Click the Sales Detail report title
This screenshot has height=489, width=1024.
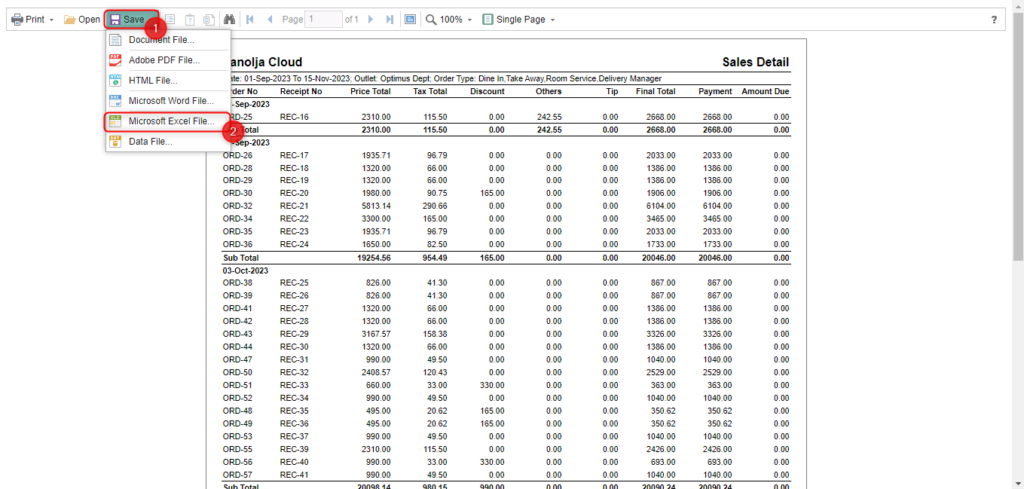(756, 62)
